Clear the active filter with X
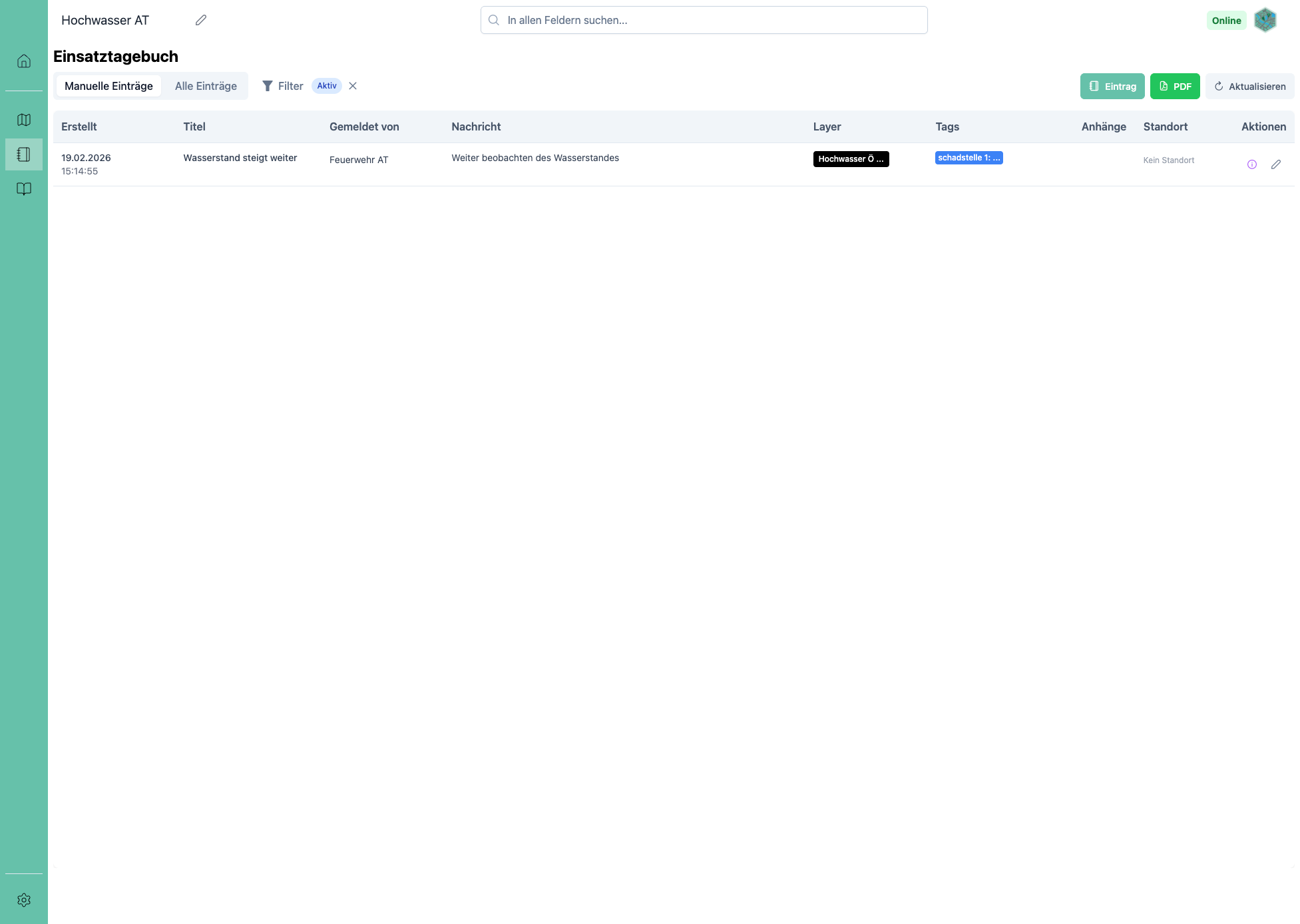Viewport: 1300px width, 924px height. tap(353, 86)
